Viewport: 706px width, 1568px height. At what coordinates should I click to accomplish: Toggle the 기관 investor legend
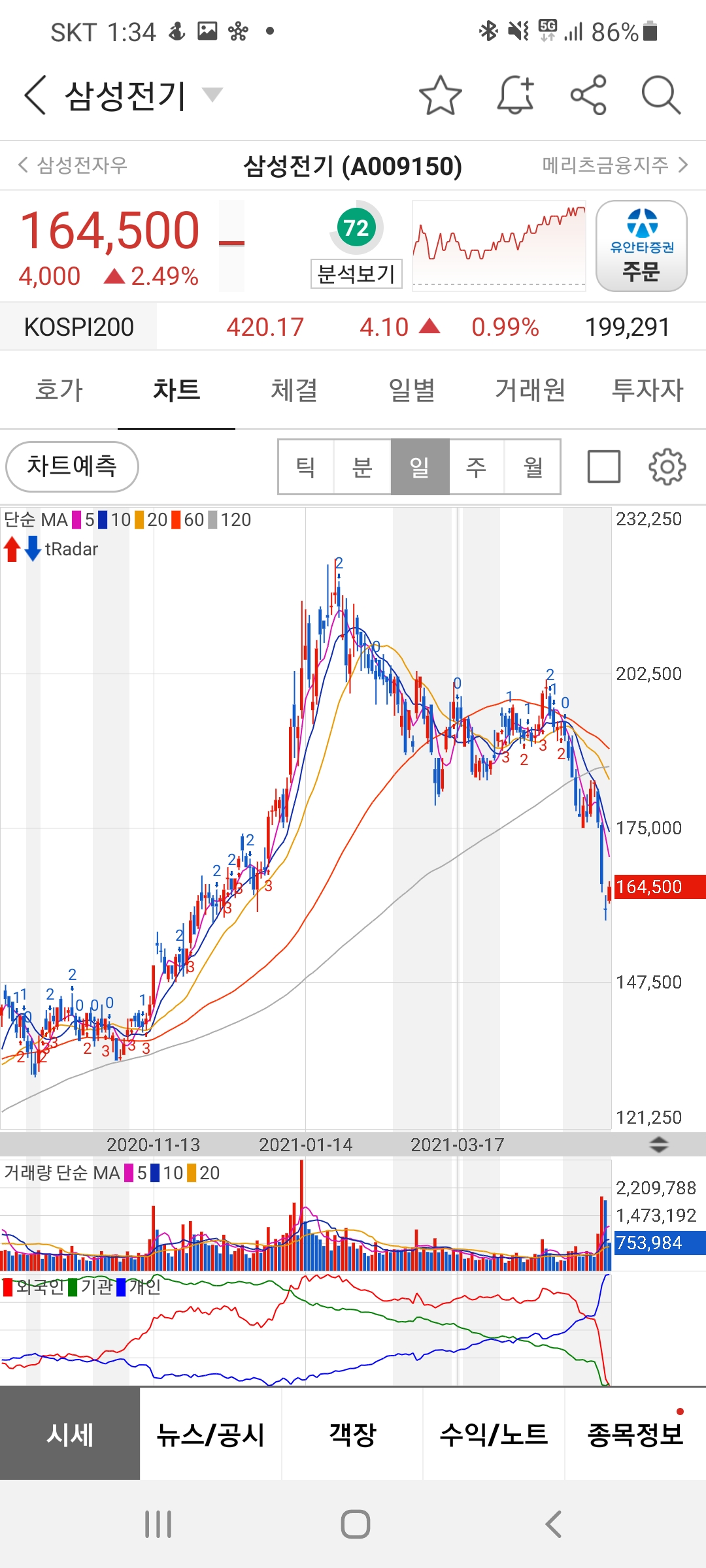[90, 1287]
